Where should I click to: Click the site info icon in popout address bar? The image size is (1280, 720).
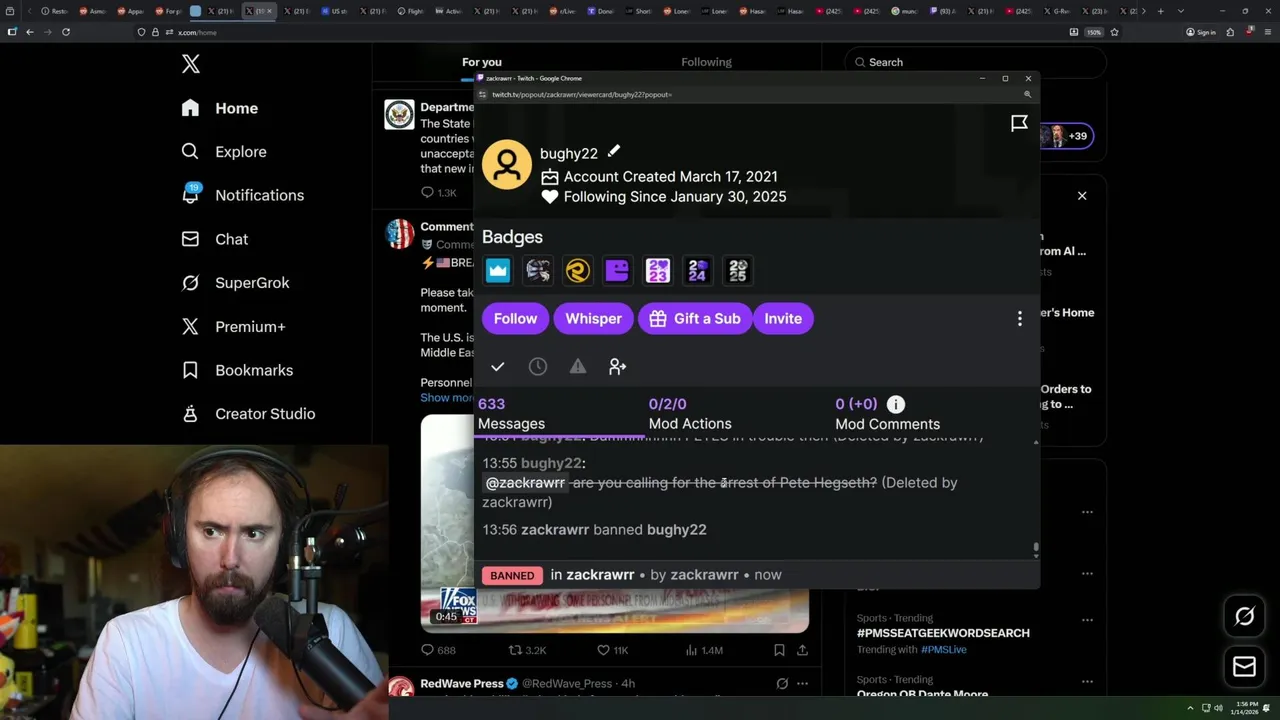tap(482, 94)
